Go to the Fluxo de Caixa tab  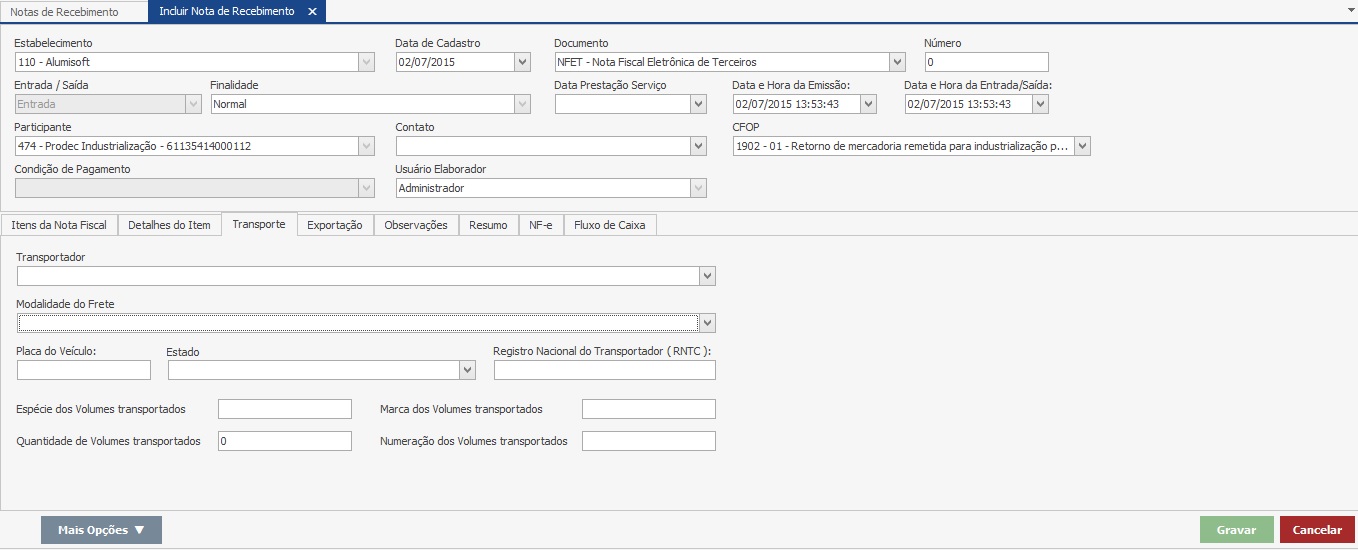point(609,225)
